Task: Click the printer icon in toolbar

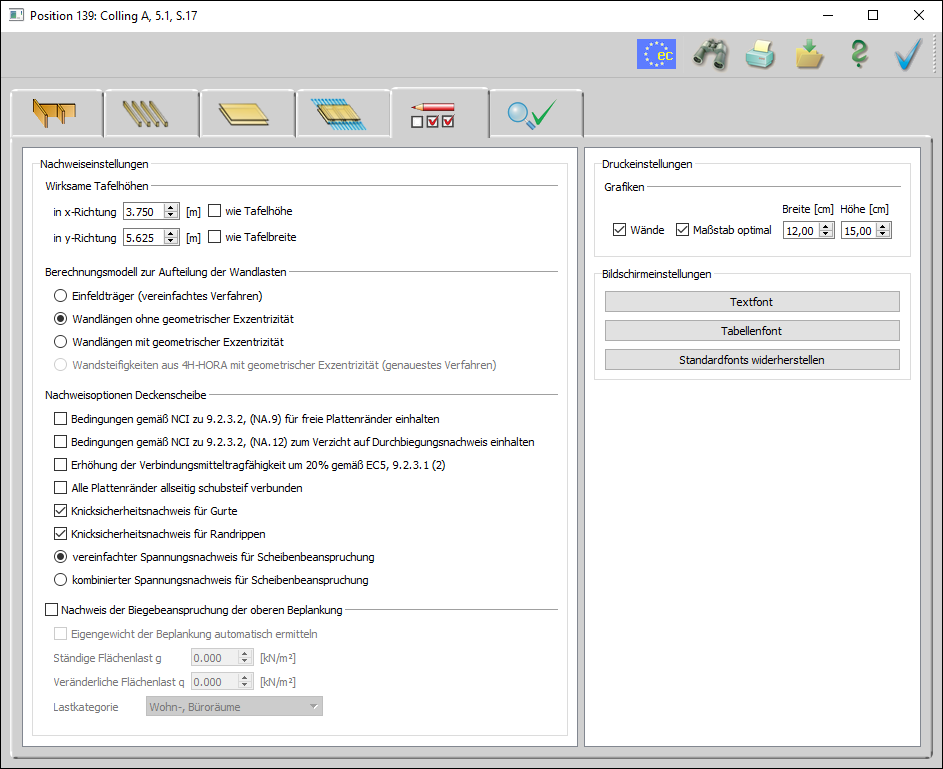Action: [759, 55]
